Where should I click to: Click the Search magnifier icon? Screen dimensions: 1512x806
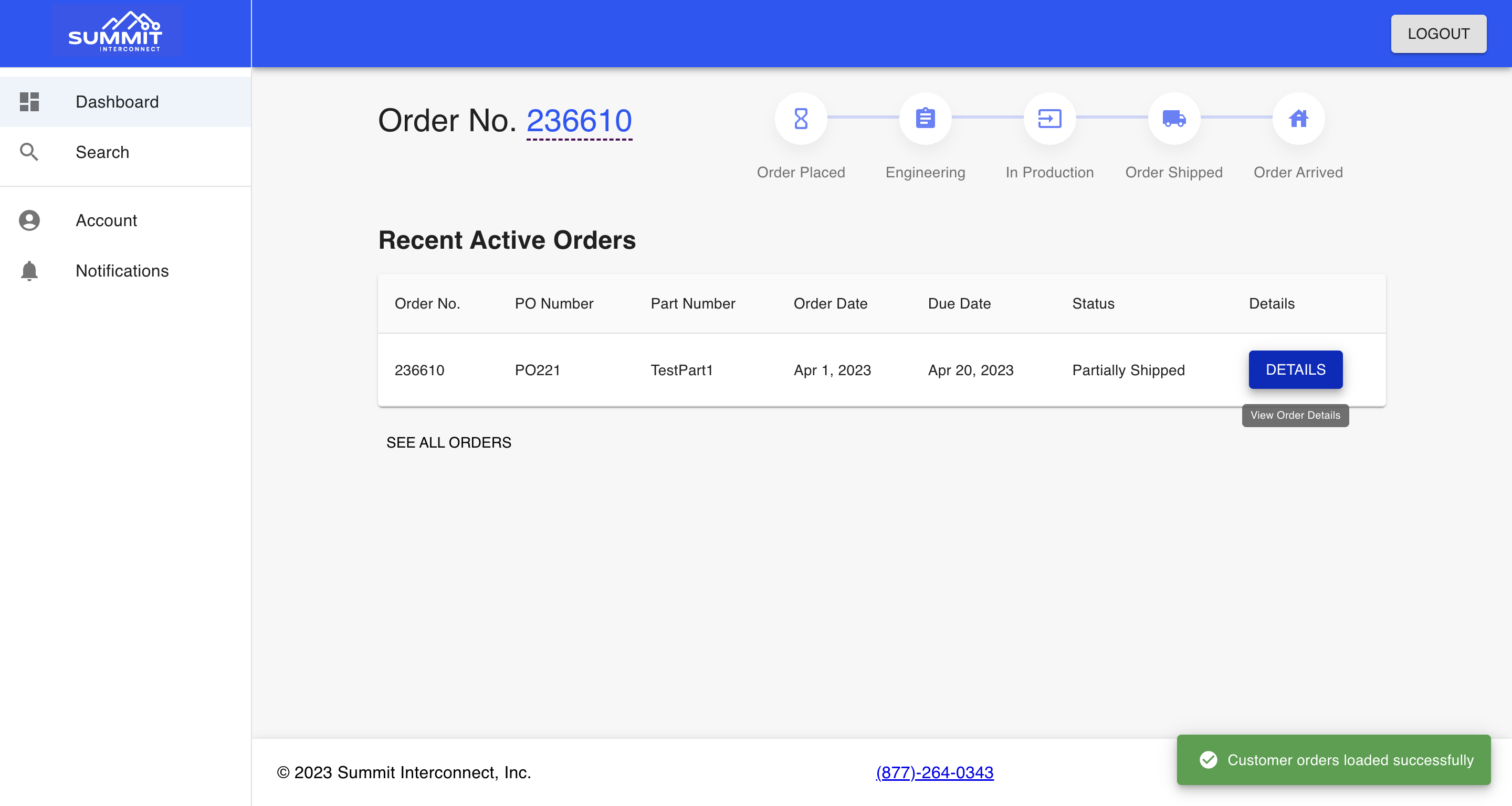point(29,152)
